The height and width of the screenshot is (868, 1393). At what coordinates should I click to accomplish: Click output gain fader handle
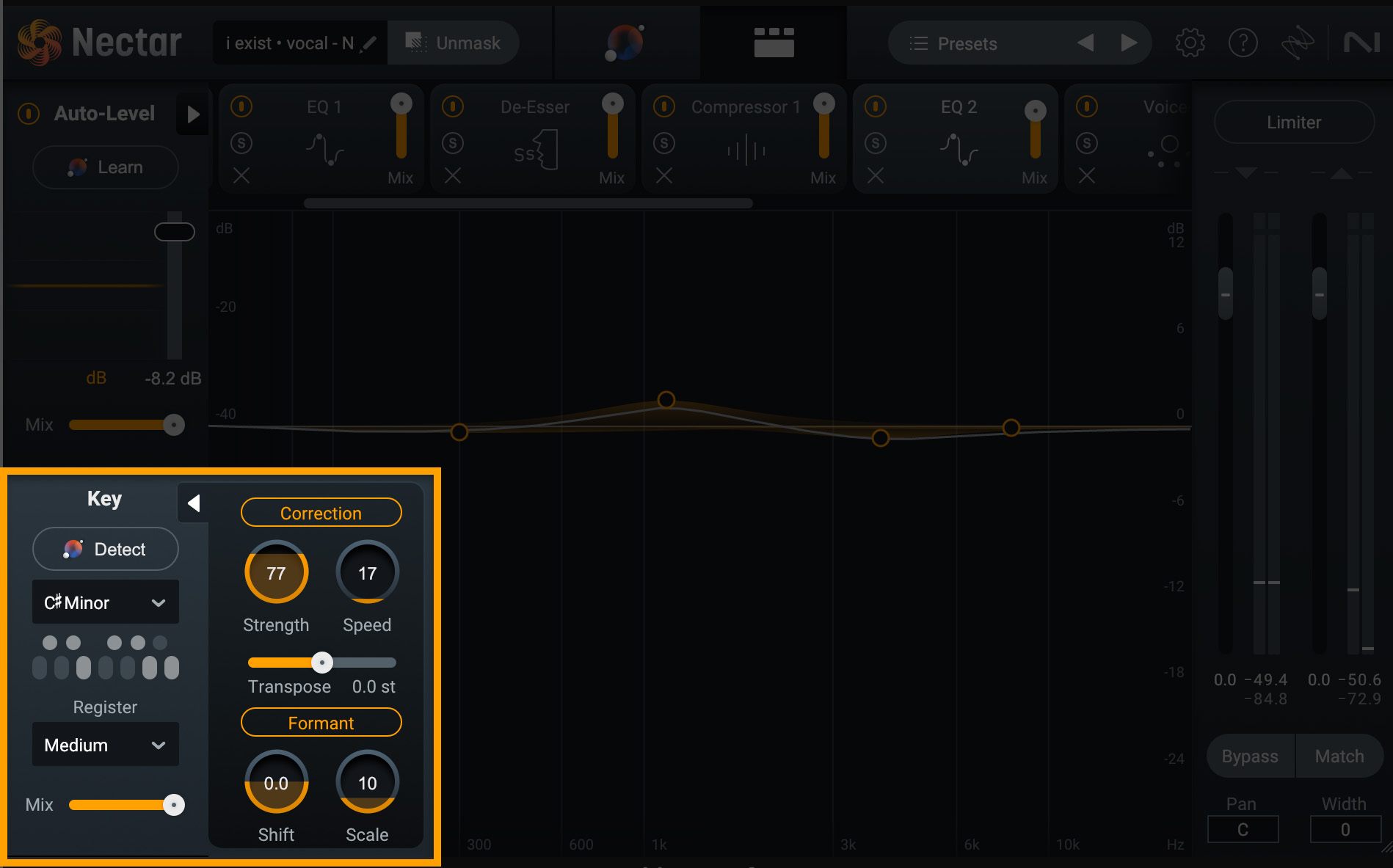coord(1319,293)
